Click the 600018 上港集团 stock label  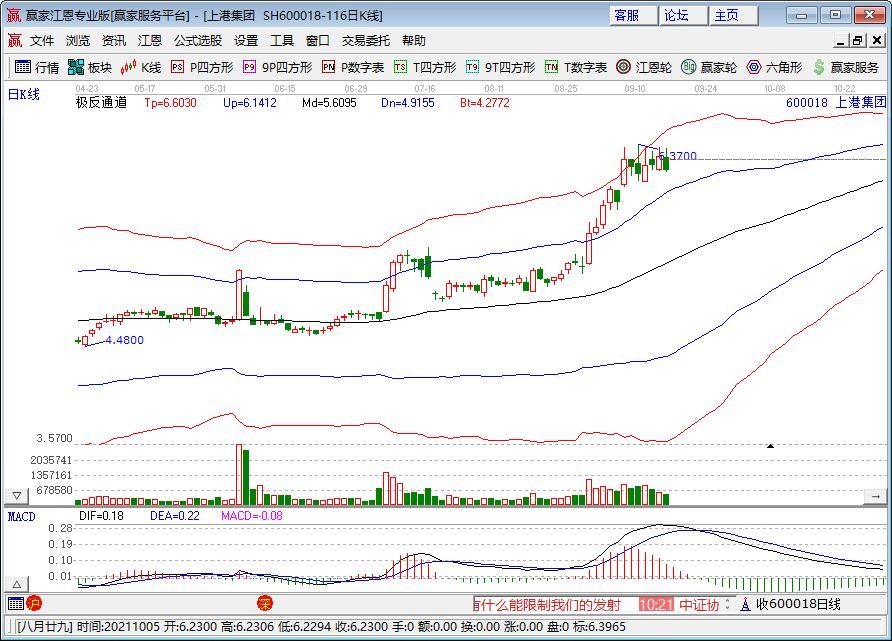pyautogui.click(x=836, y=103)
